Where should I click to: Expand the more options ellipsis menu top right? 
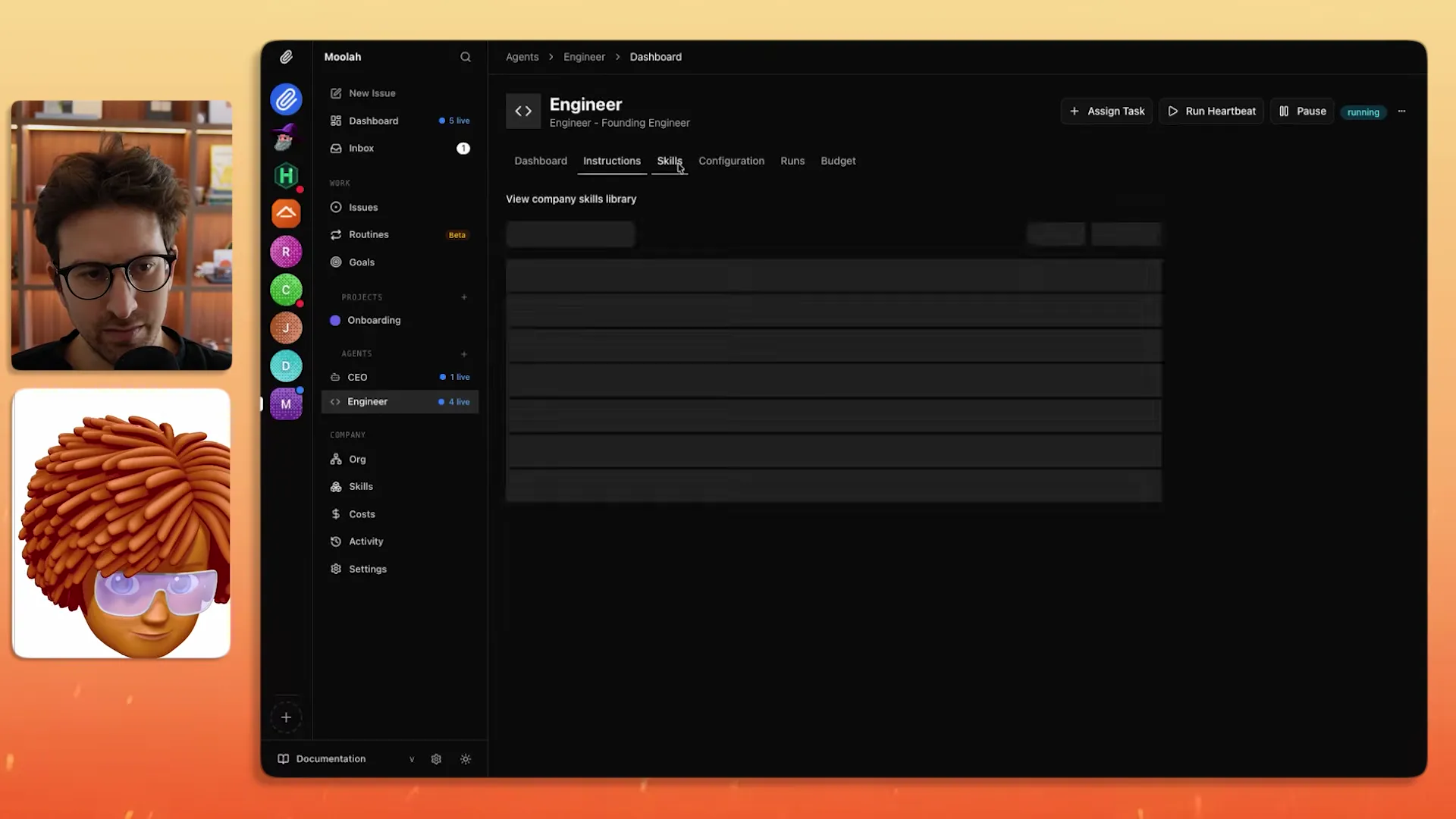(1401, 111)
